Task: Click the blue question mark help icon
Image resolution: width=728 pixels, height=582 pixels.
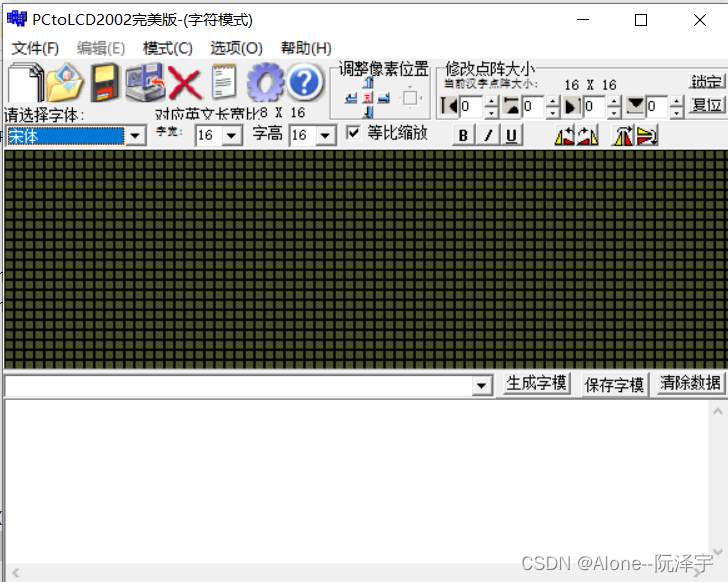Action: coord(305,83)
